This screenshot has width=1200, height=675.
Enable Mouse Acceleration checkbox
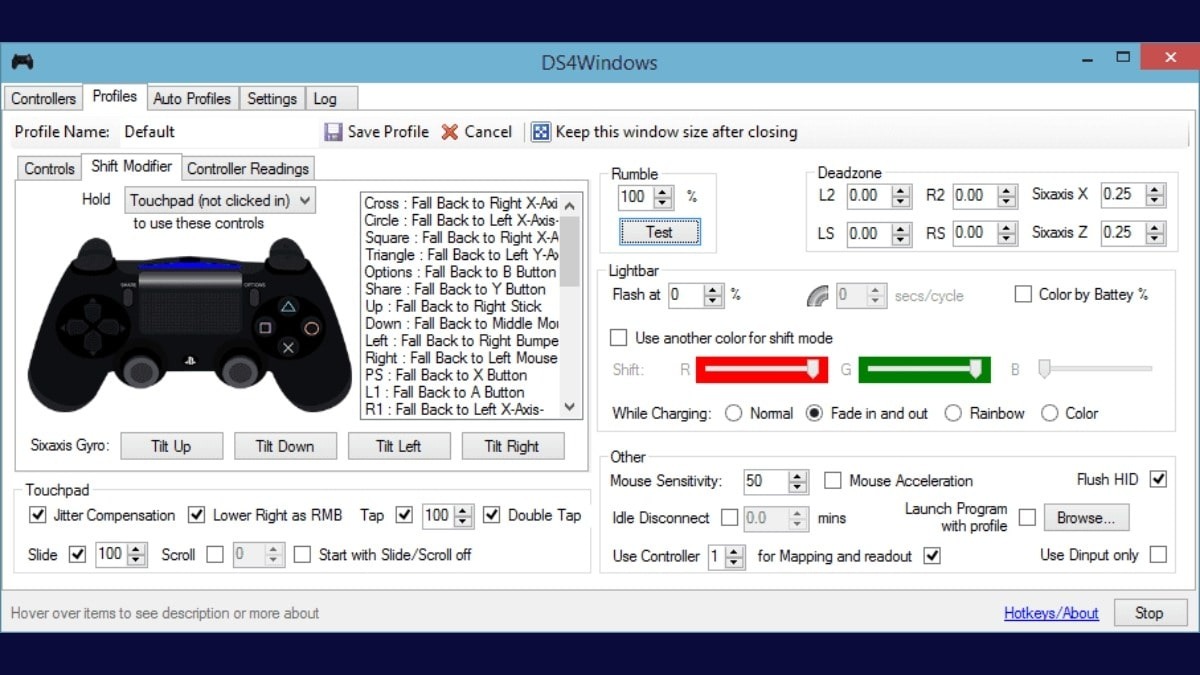click(x=832, y=481)
